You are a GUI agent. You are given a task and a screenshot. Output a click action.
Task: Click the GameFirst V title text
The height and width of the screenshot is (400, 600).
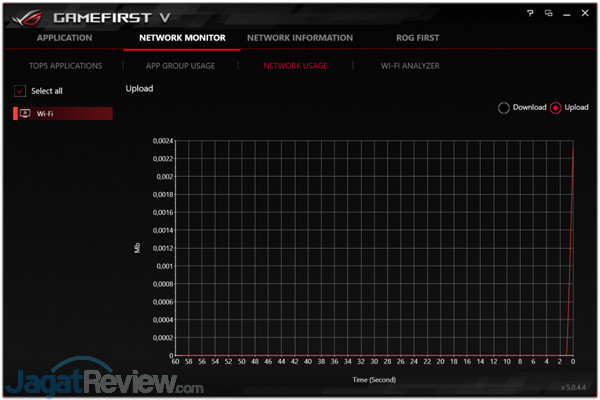click(x=111, y=18)
